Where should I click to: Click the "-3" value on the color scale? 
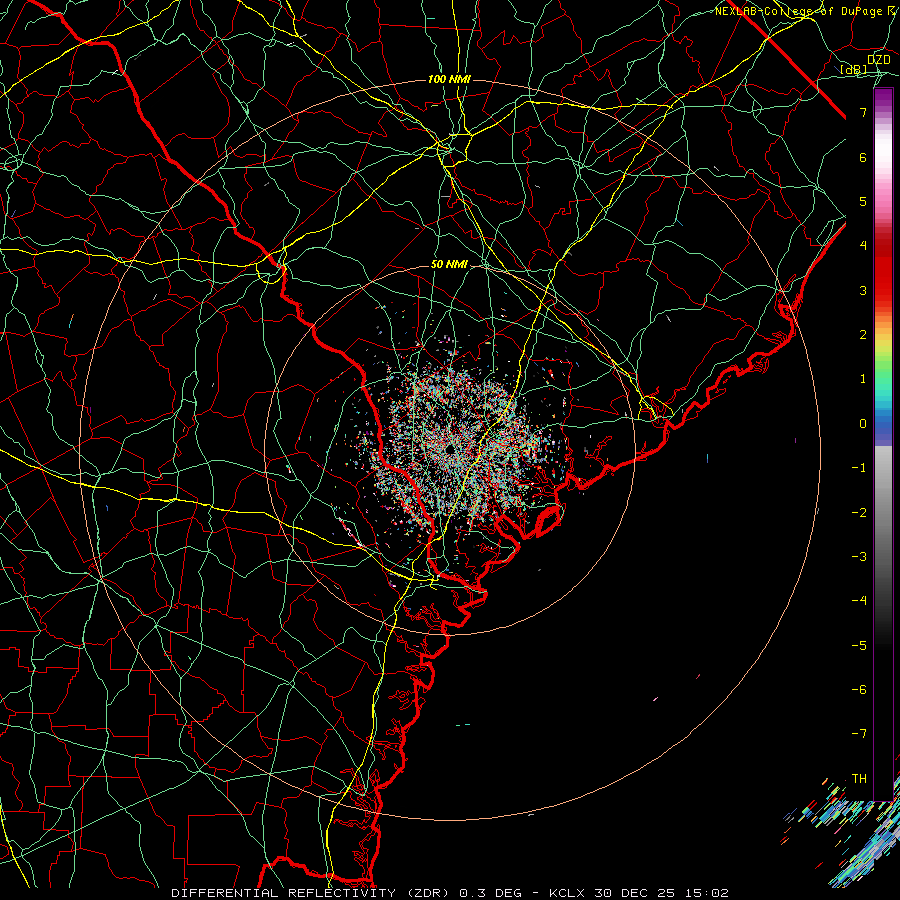(x=859, y=557)
